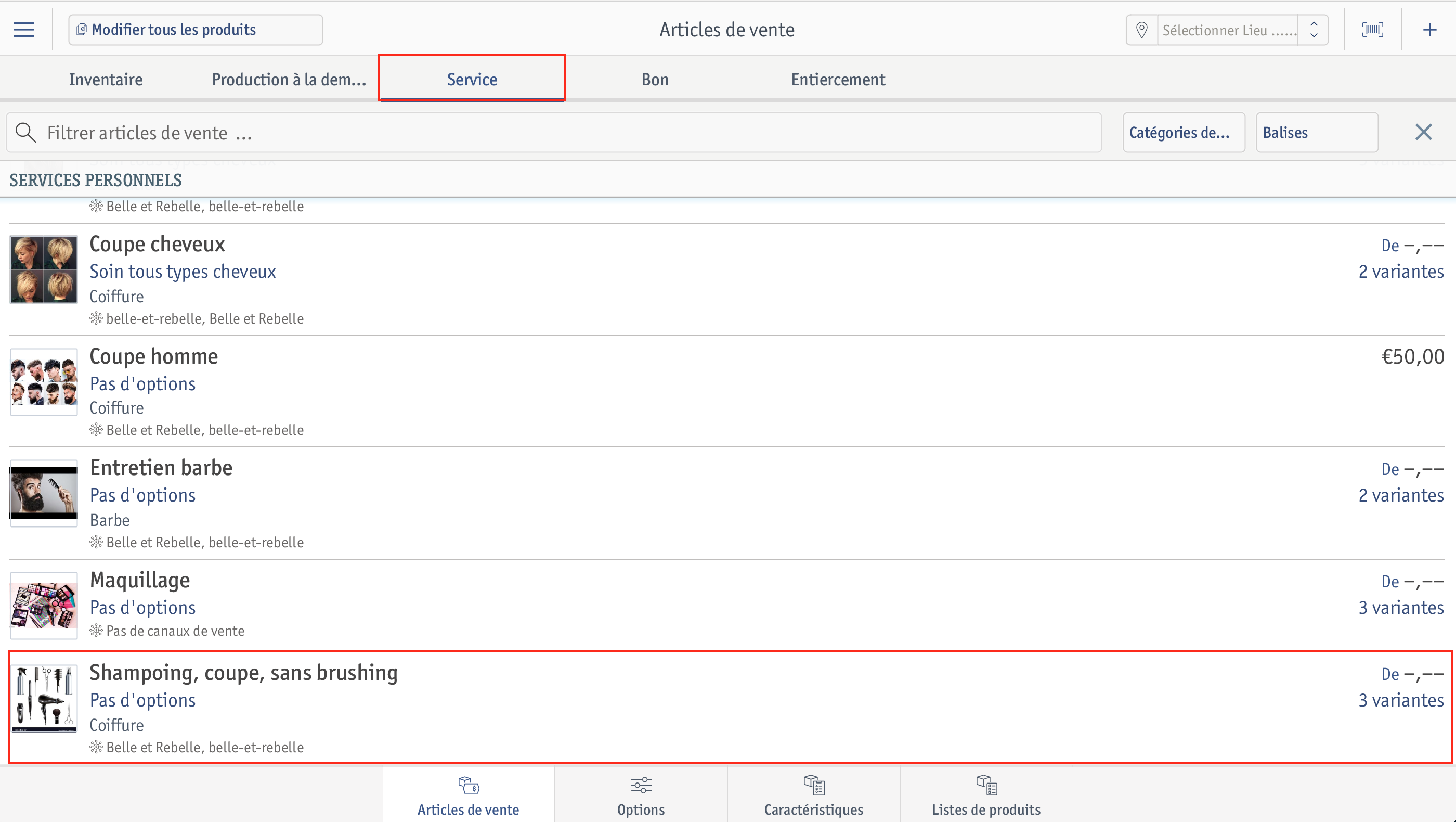Screen dimensions: 1456x822
Task: Focus the Filtrer articles de vente field
Action: (x=554, y=132)
